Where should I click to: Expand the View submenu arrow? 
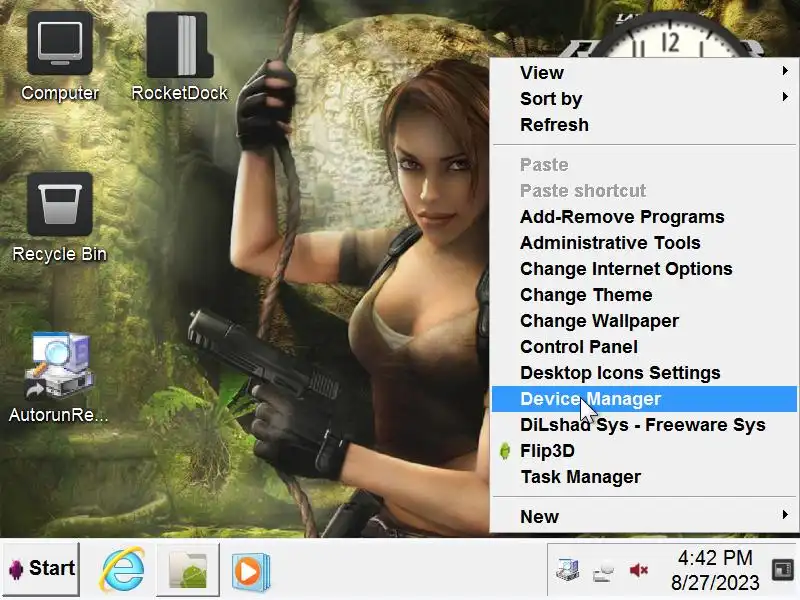(x=785, y=71)
